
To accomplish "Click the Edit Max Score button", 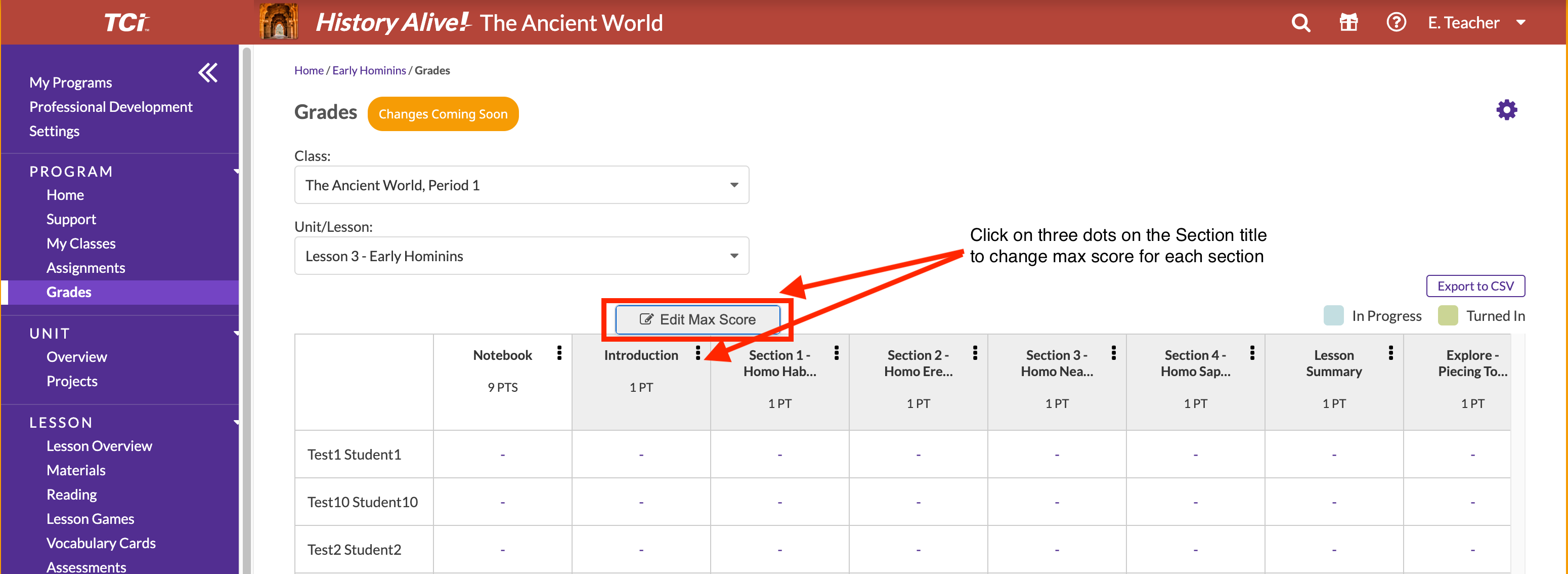I will [698, 320].
